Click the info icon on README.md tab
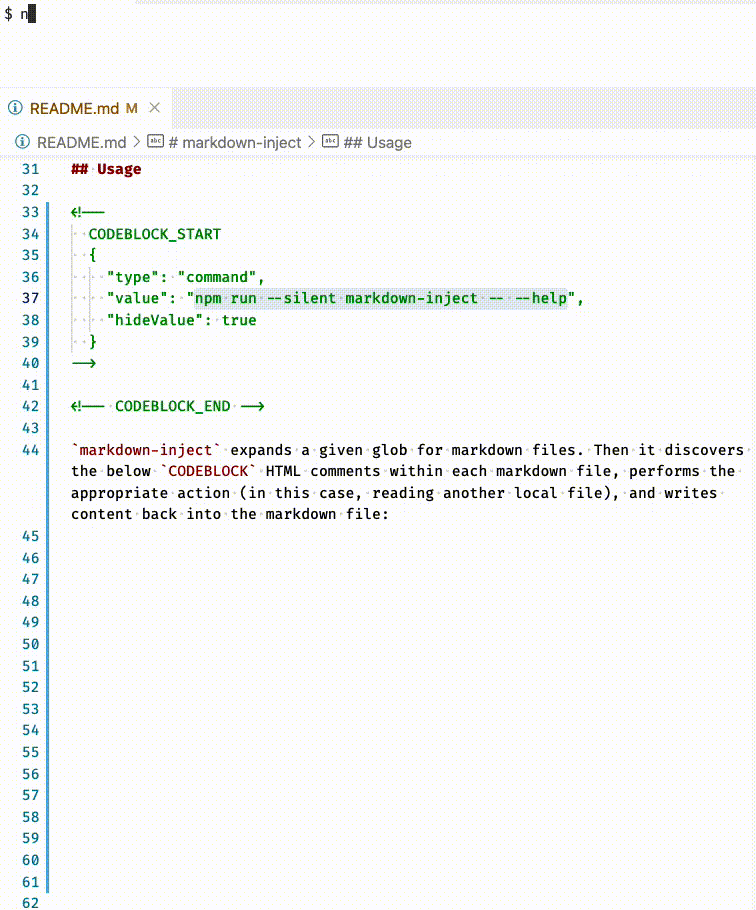Image resolution: width=756 pixels, height=910 pixels. (x=15, y=108)
